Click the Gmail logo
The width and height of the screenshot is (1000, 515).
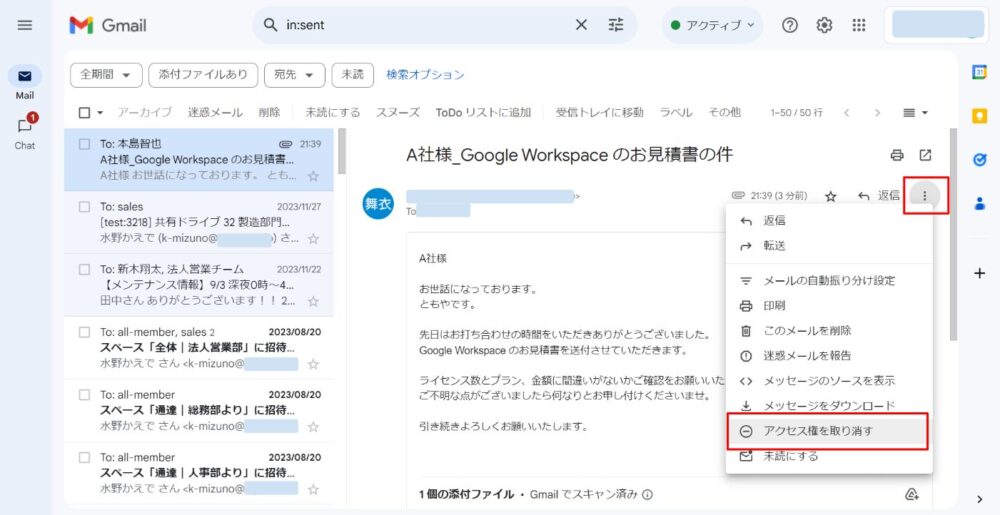click(x=108, y=25)
